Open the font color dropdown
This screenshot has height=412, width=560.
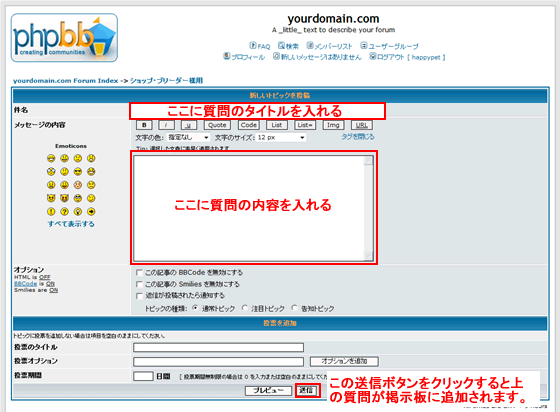(189, 137)
